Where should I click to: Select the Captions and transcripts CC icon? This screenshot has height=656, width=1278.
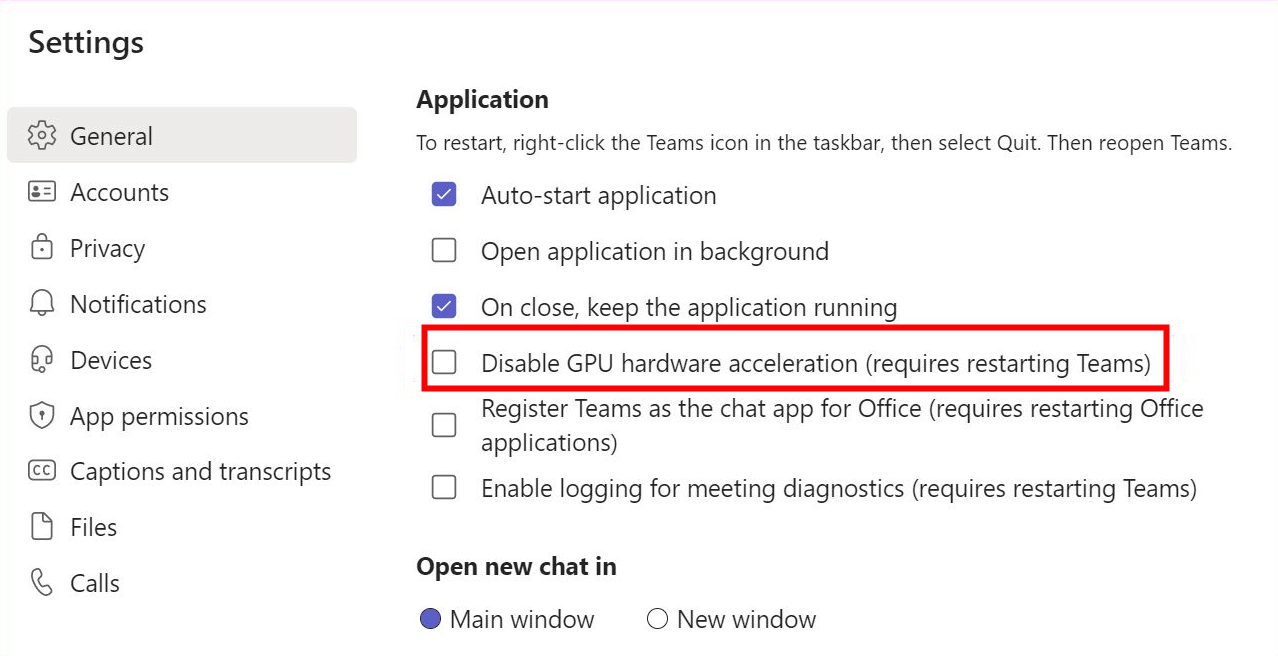pos(42,471)
